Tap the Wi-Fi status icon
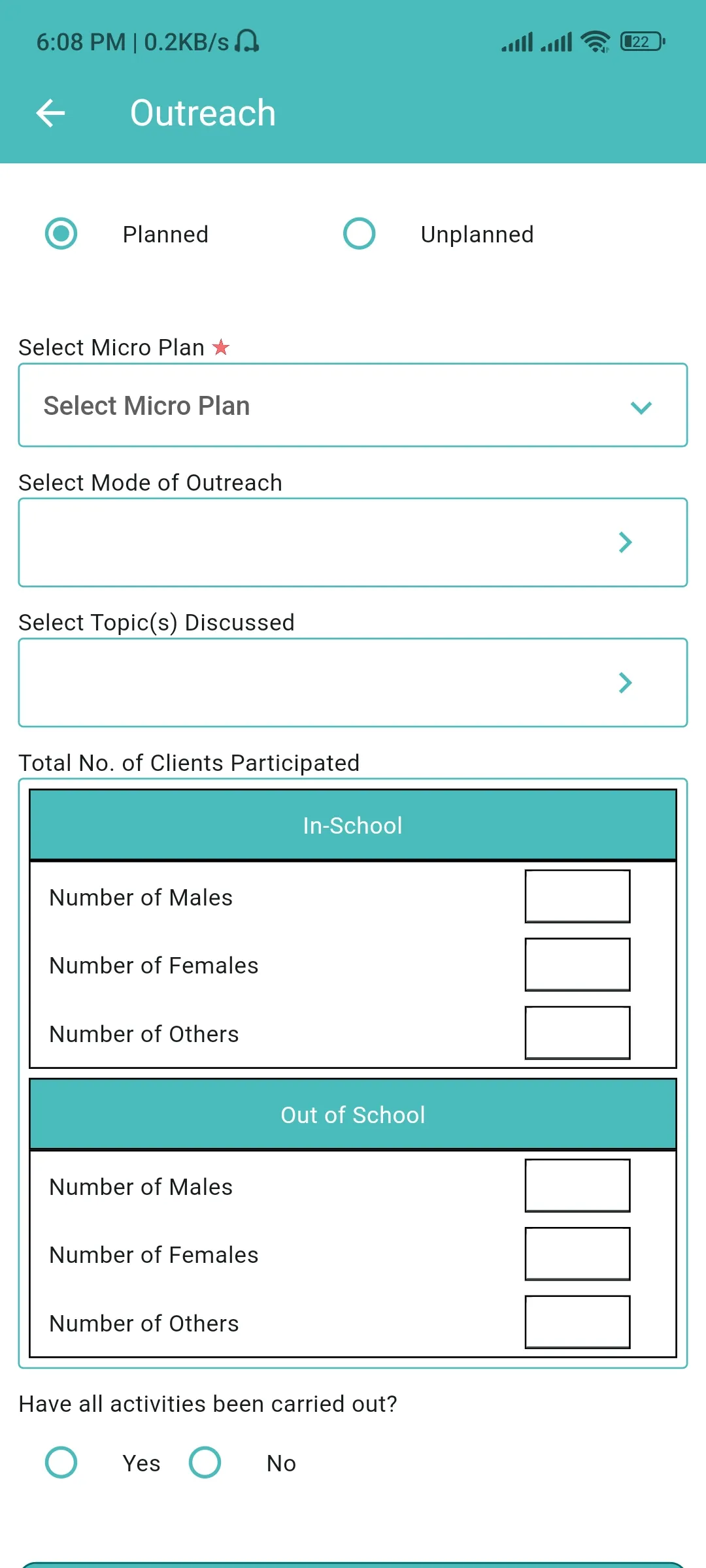The image size is (706, 1568). (x=595, y=42)
